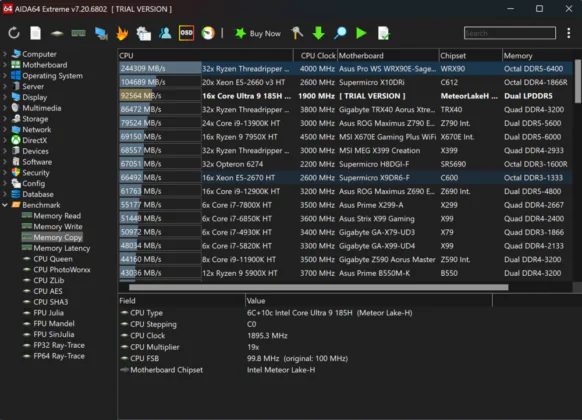Click the green download update arrow icon

318,33
